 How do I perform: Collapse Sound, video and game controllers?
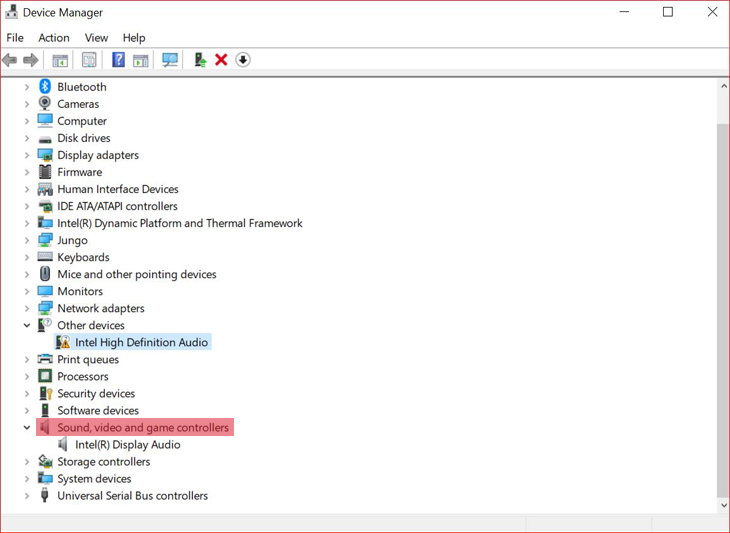(27, 428)
